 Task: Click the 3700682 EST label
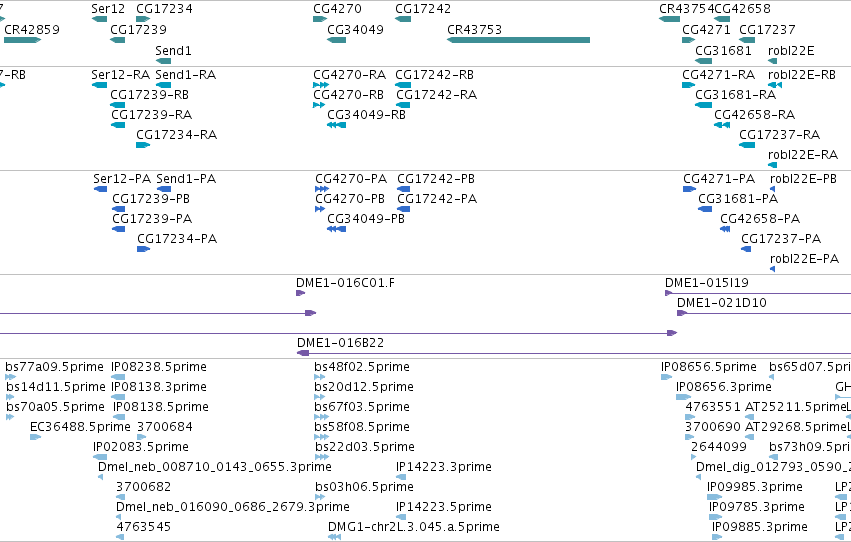pyautogui.click(x=143, y=487)
